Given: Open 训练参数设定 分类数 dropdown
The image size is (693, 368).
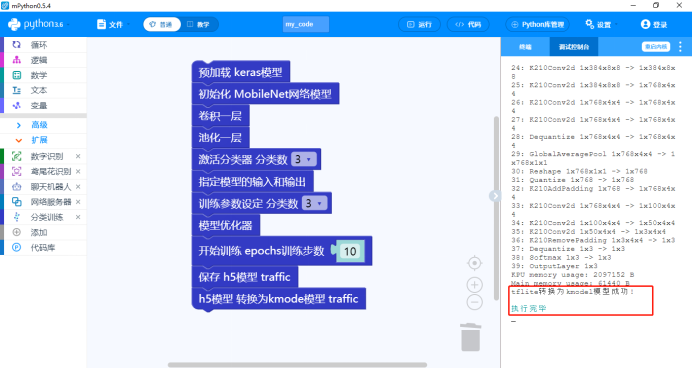Looking at the screenshot, I should pyautogui.click(x=314, y=203).
